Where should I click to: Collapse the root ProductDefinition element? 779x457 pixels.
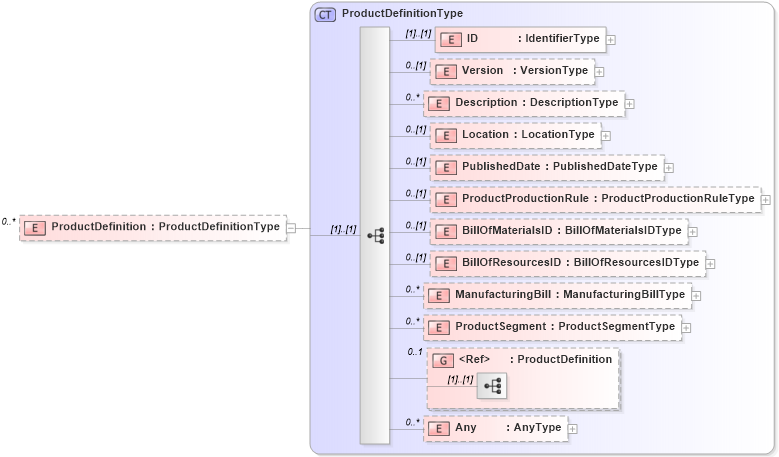(292, 228)
